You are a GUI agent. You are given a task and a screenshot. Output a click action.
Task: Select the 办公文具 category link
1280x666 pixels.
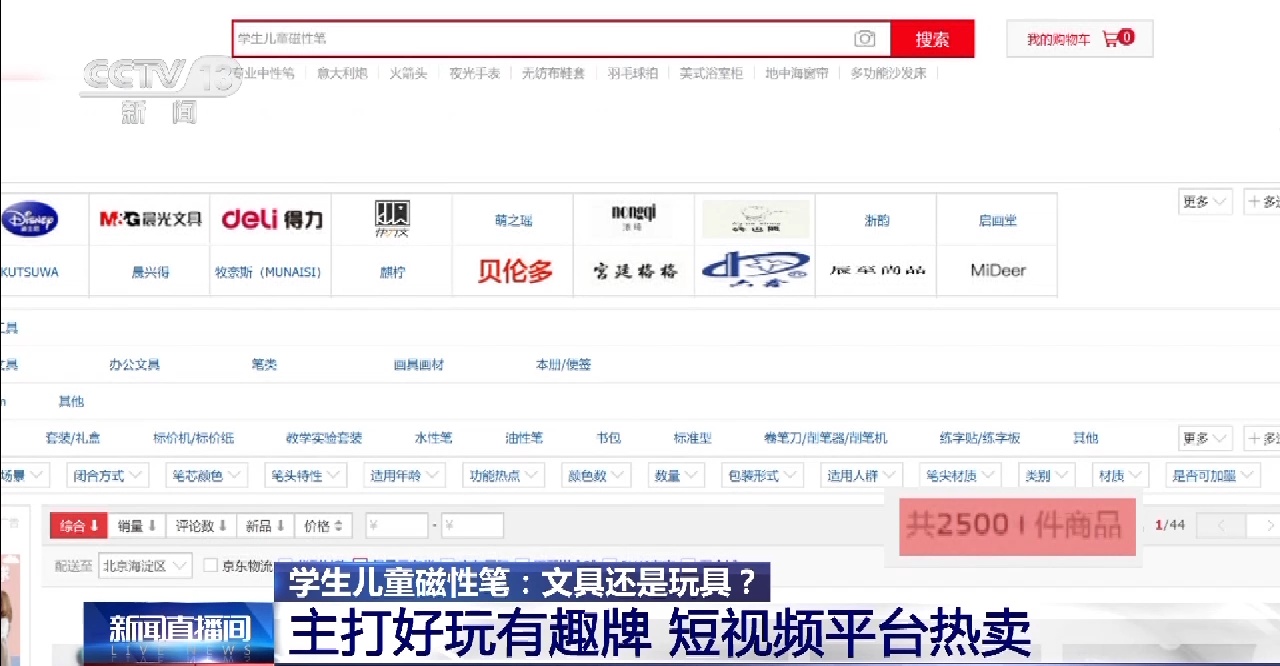134,365
